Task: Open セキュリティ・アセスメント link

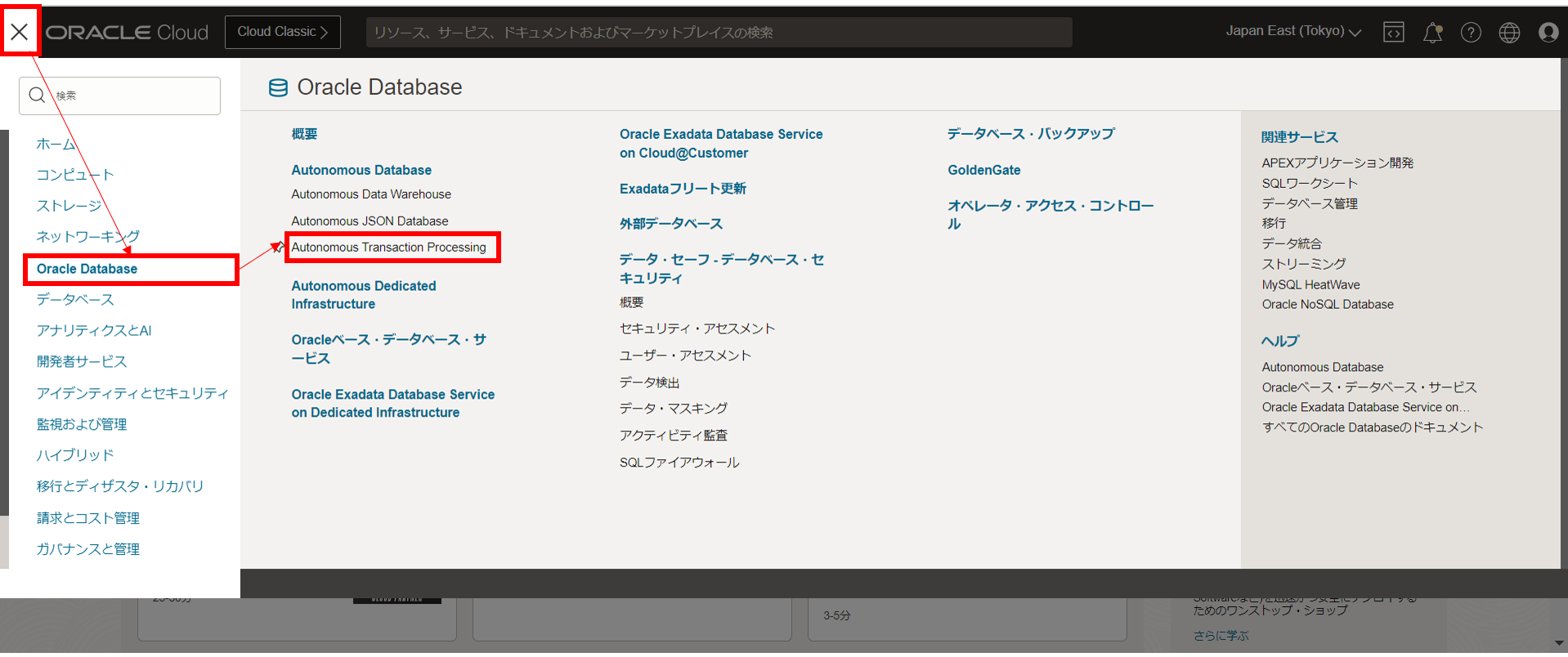Action: [x=697, y=328]
